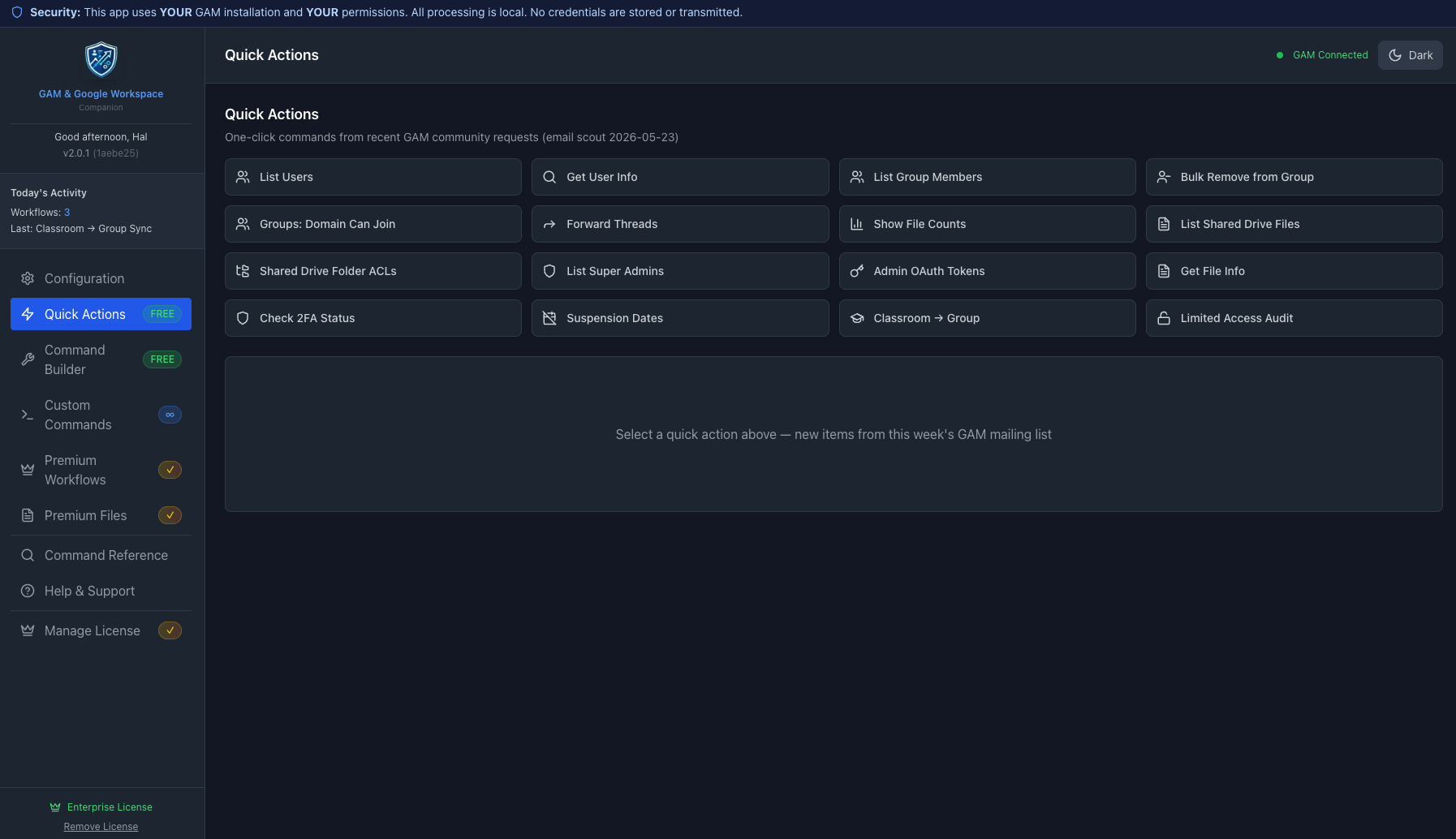Click the GAM shield logo icon
This screenshot has width=1456, height=839.
point(101,59)
